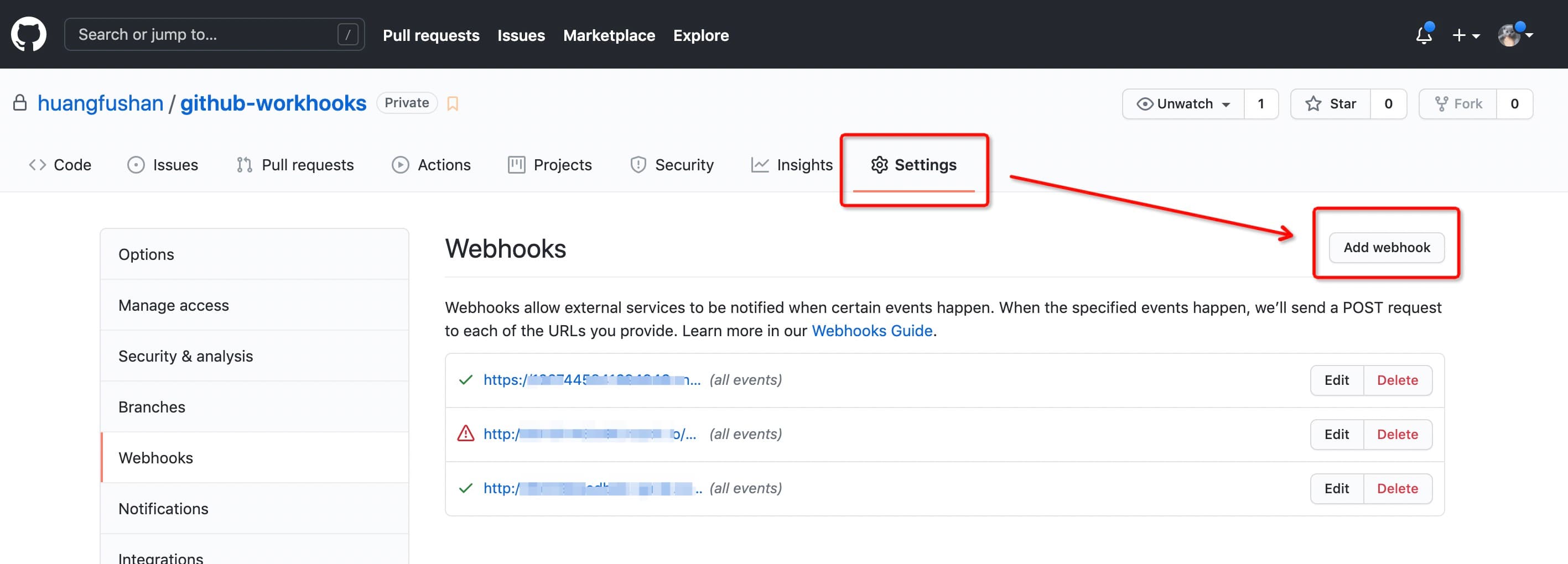The width and height of the screenshot is (1568, 564).
Task: Select Webhooks in settings sidebar
Action: pos(255,457)
